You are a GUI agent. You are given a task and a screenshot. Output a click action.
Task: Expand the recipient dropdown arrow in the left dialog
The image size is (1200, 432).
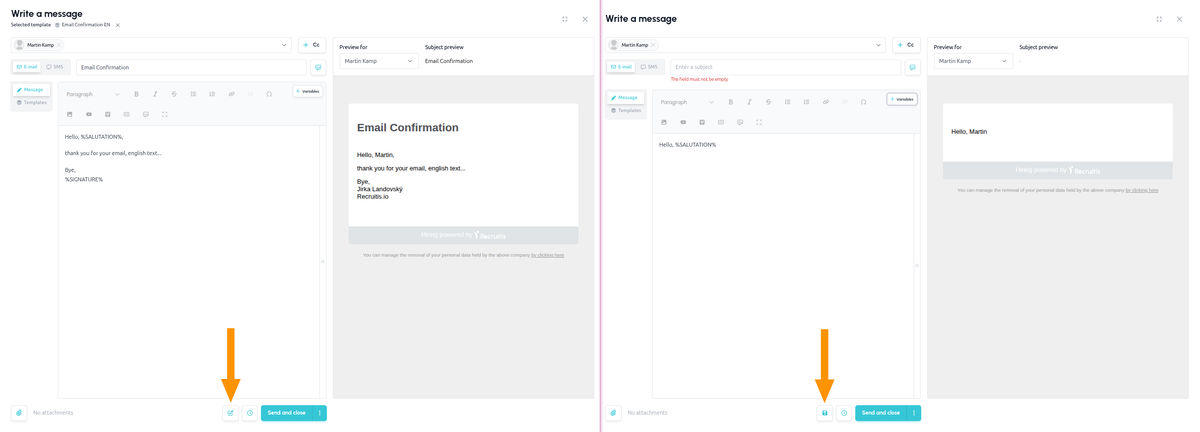pyautogui.click(x=284, y=45)
